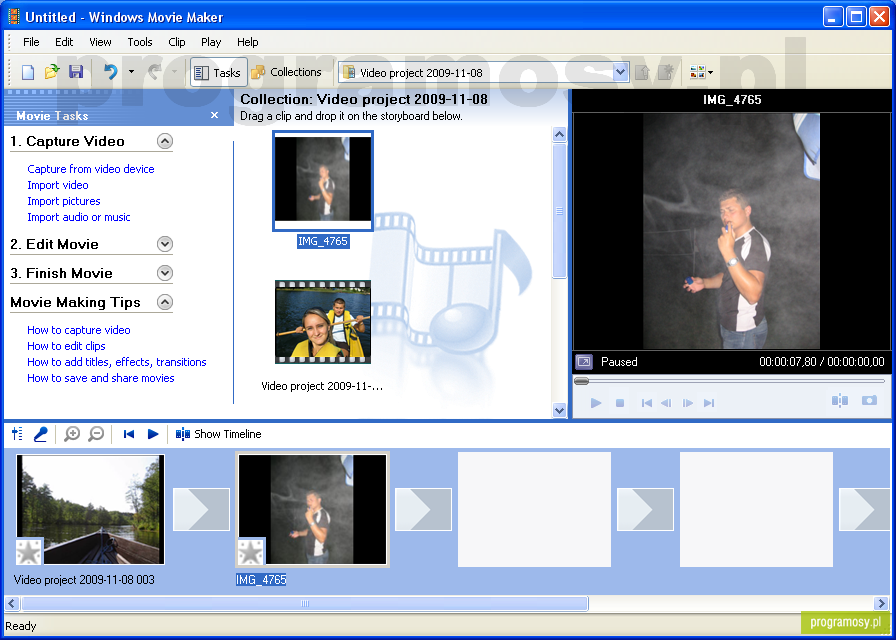Rewind the storyboard to start
This screenshot has height=640, width=896.
point(129,434)
